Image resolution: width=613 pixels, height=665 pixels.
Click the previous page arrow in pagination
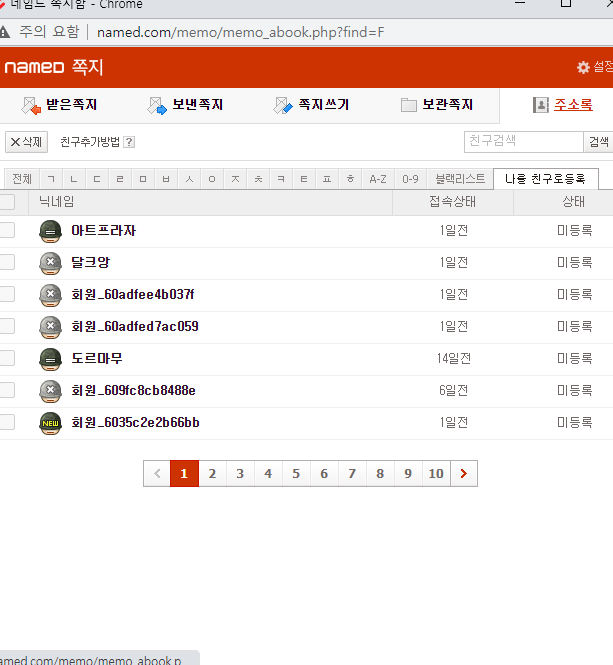click(157, 473)
